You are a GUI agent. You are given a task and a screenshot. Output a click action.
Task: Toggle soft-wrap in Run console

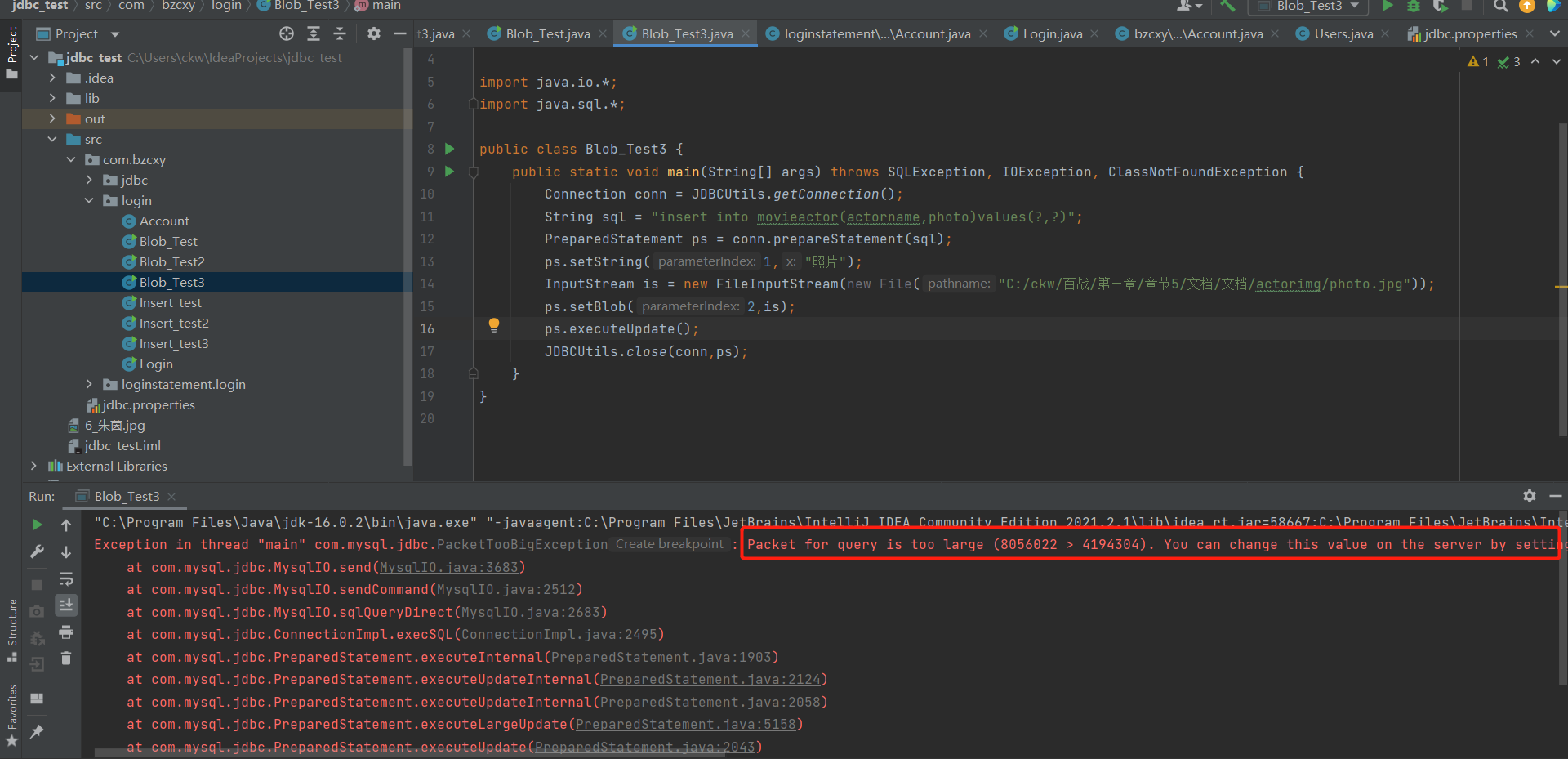click(66, 579)
